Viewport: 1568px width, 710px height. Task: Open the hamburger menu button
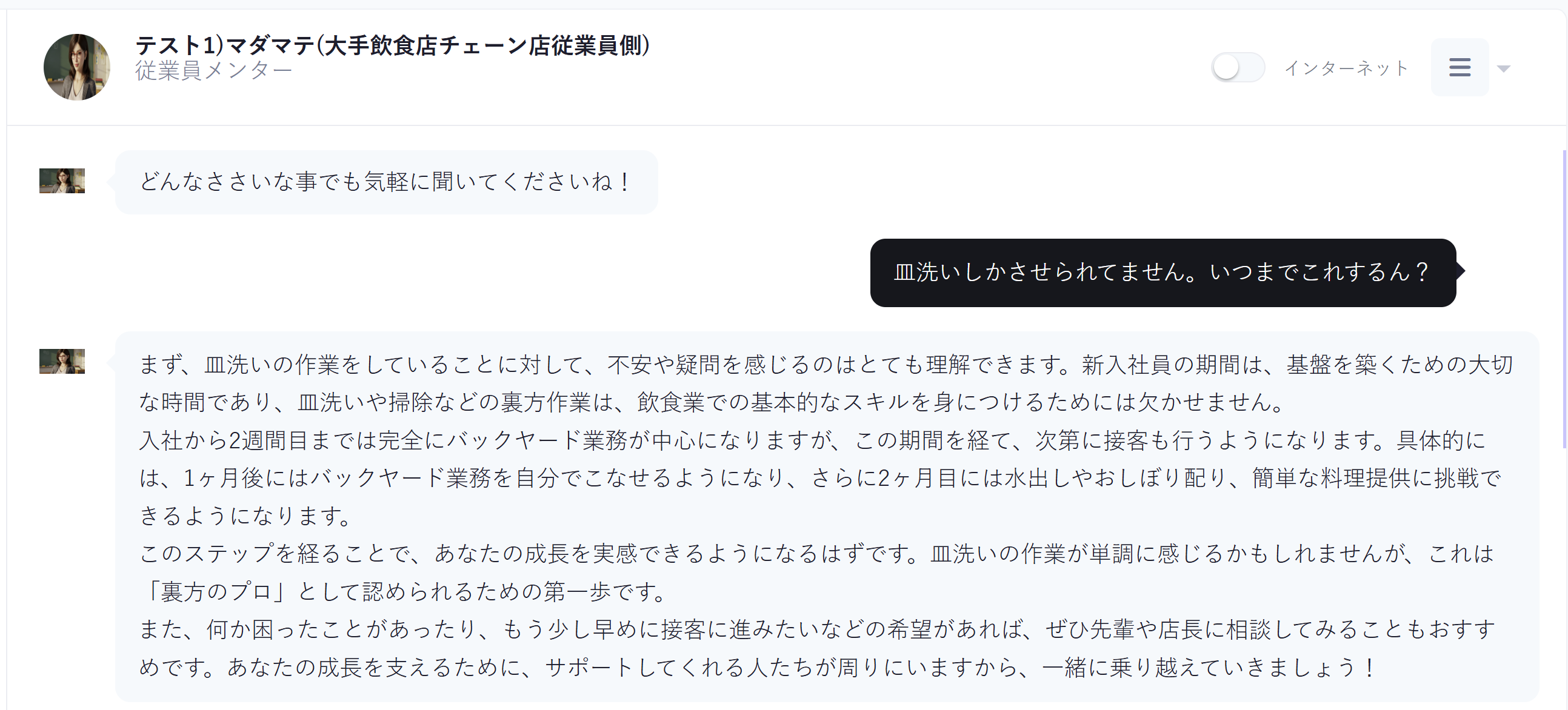(1459, 67)
